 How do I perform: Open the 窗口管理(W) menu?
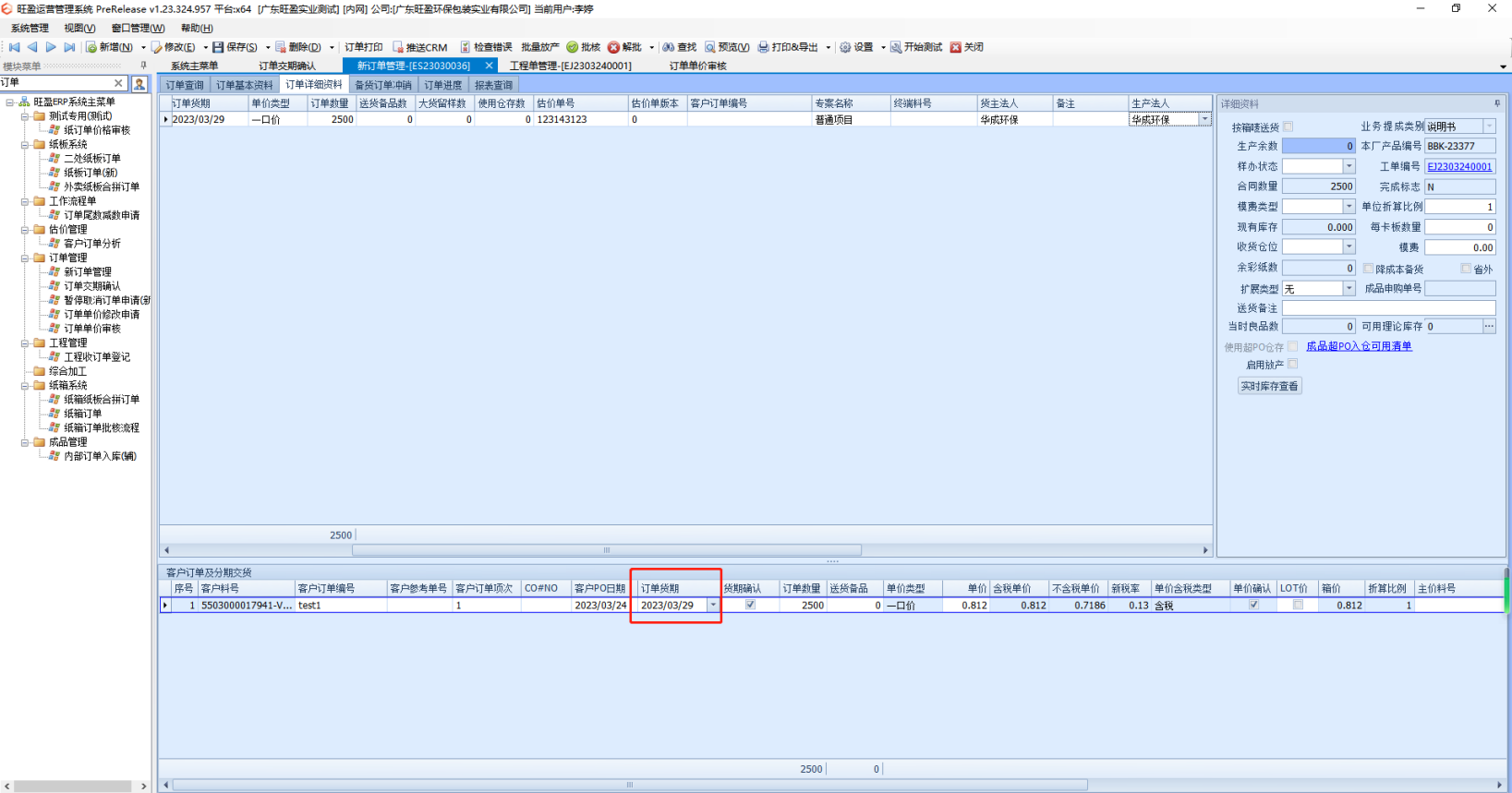[x=138, y=28]
